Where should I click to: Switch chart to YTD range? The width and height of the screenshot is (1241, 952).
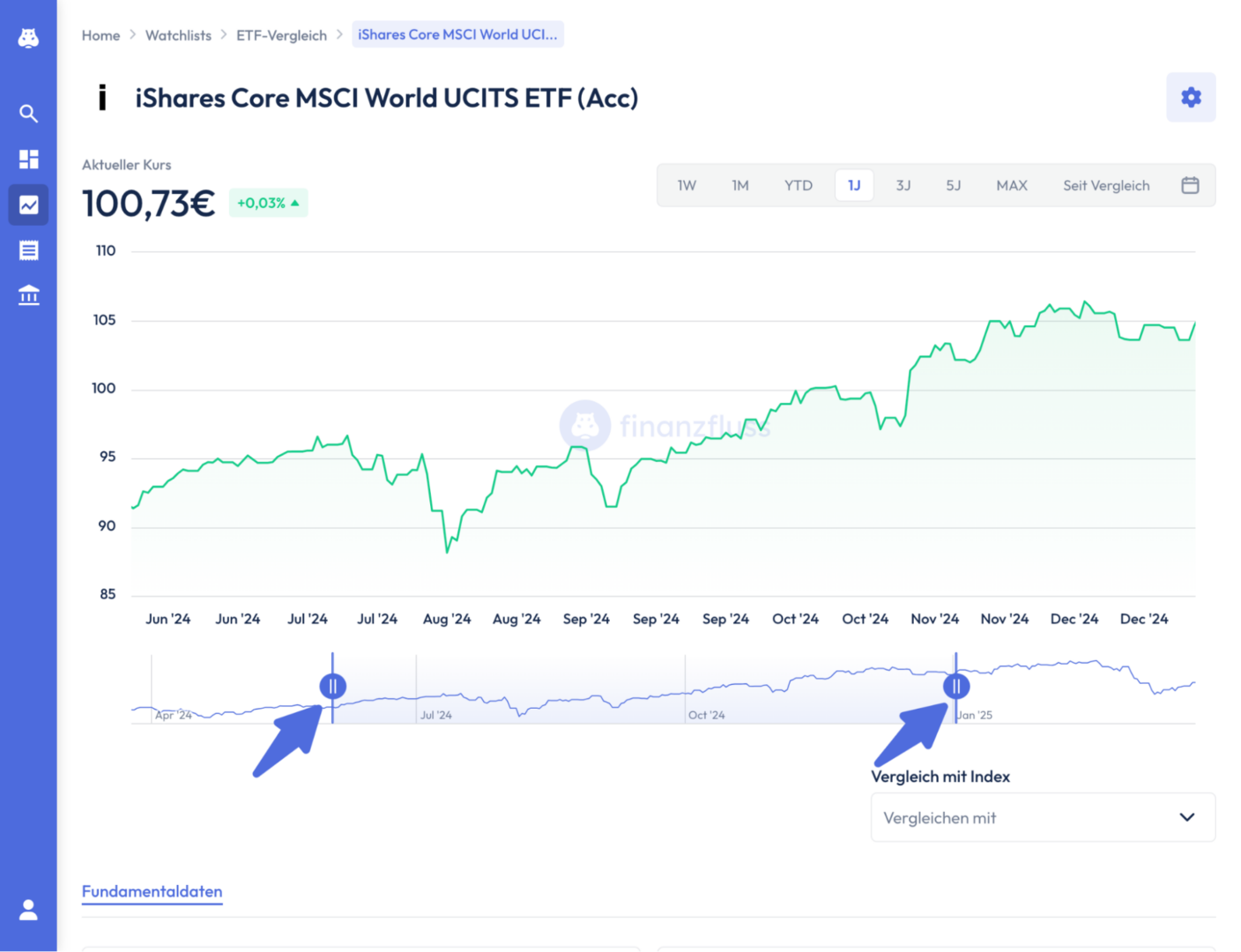click(799, 185)
